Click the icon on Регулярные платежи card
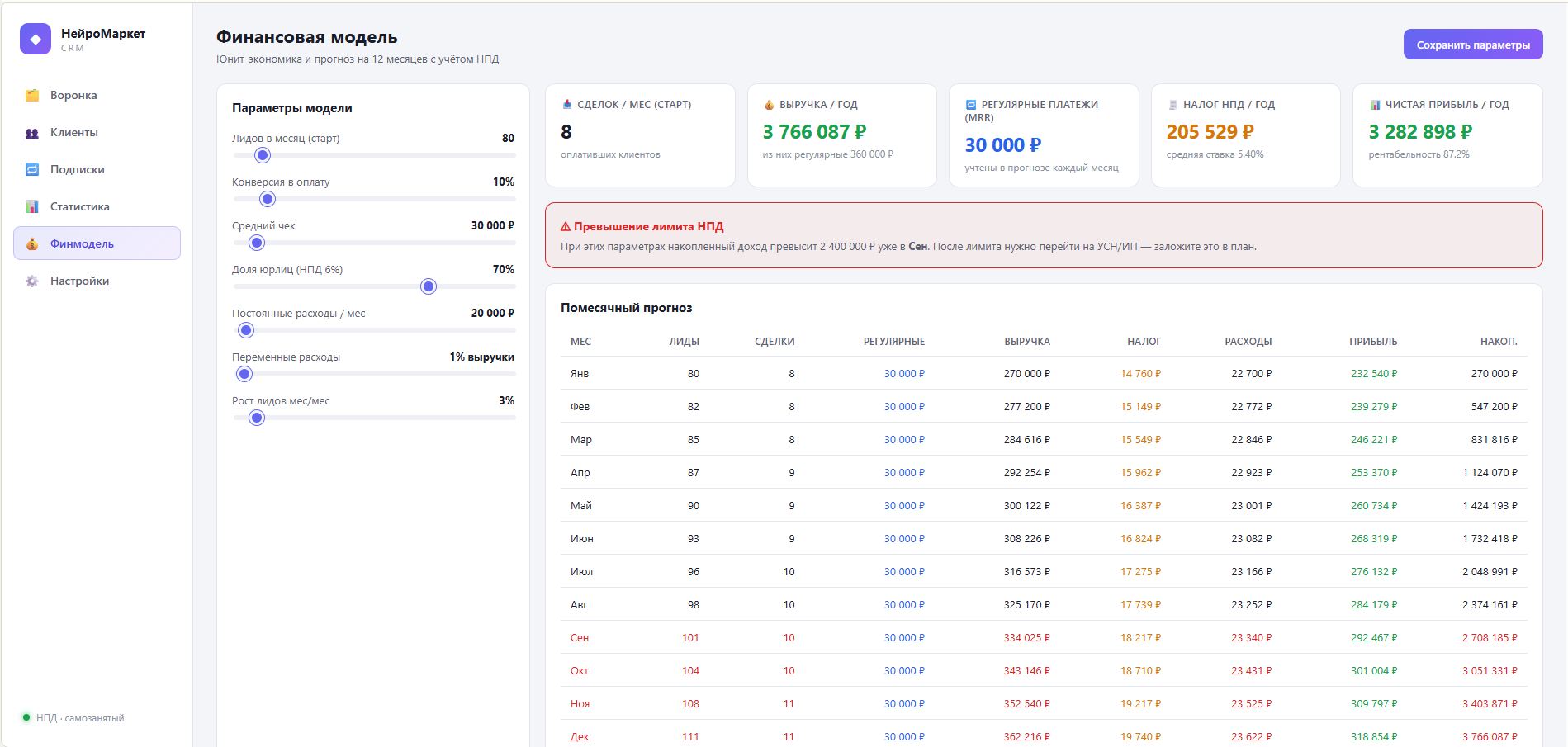 (971, 105)
